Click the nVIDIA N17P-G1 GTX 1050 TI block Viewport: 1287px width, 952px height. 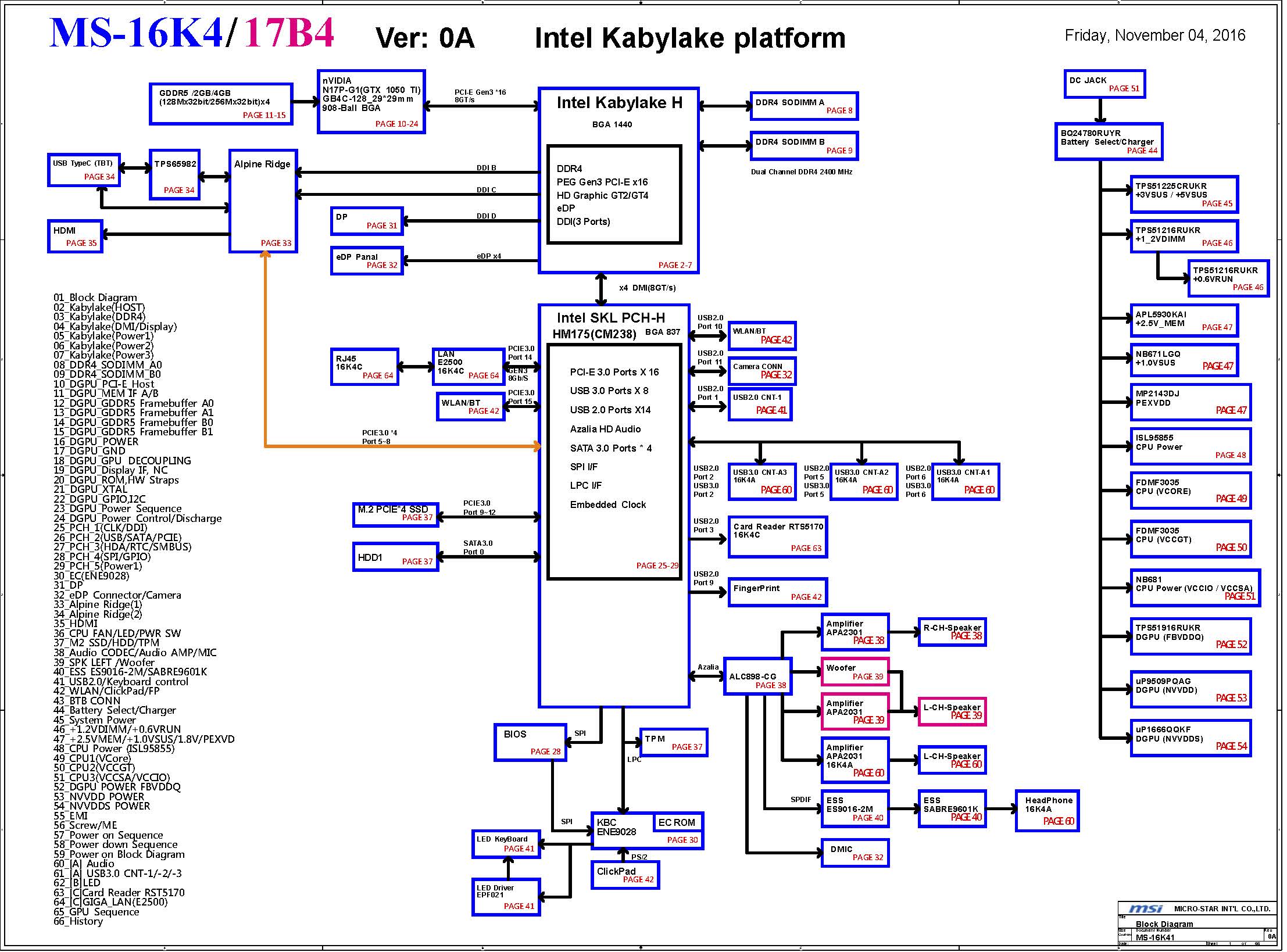point(371,102)
